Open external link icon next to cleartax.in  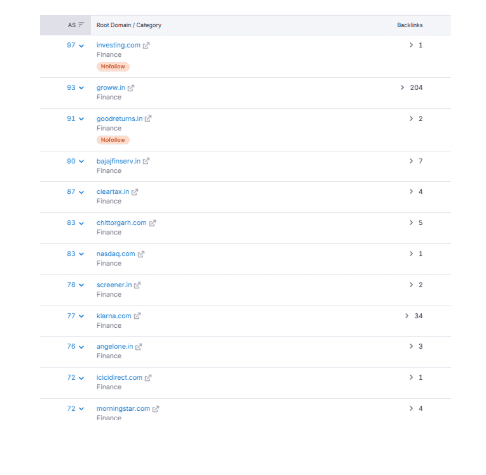tap(134, 192)
